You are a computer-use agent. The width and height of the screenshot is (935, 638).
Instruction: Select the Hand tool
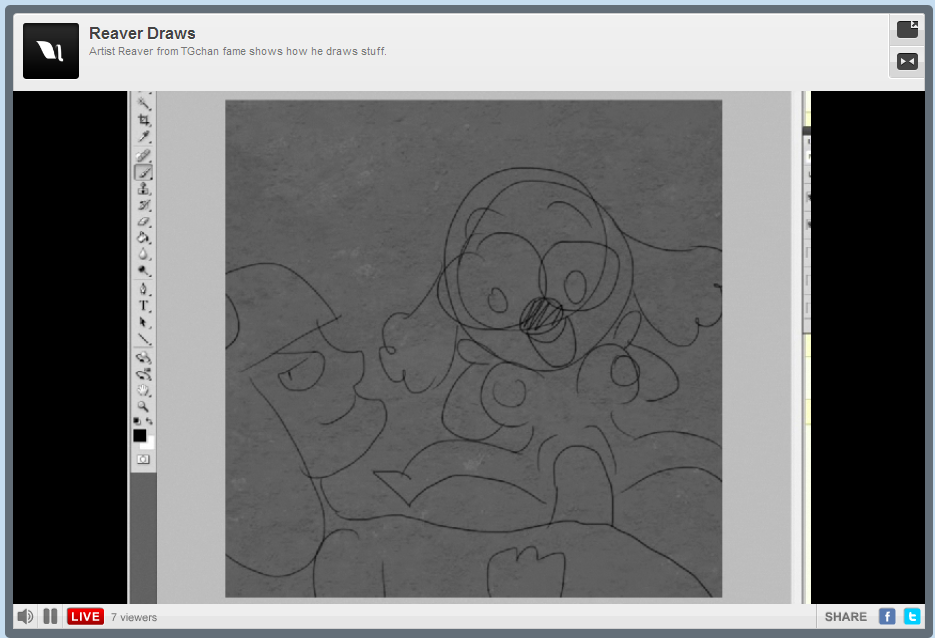tap(144, 390)
